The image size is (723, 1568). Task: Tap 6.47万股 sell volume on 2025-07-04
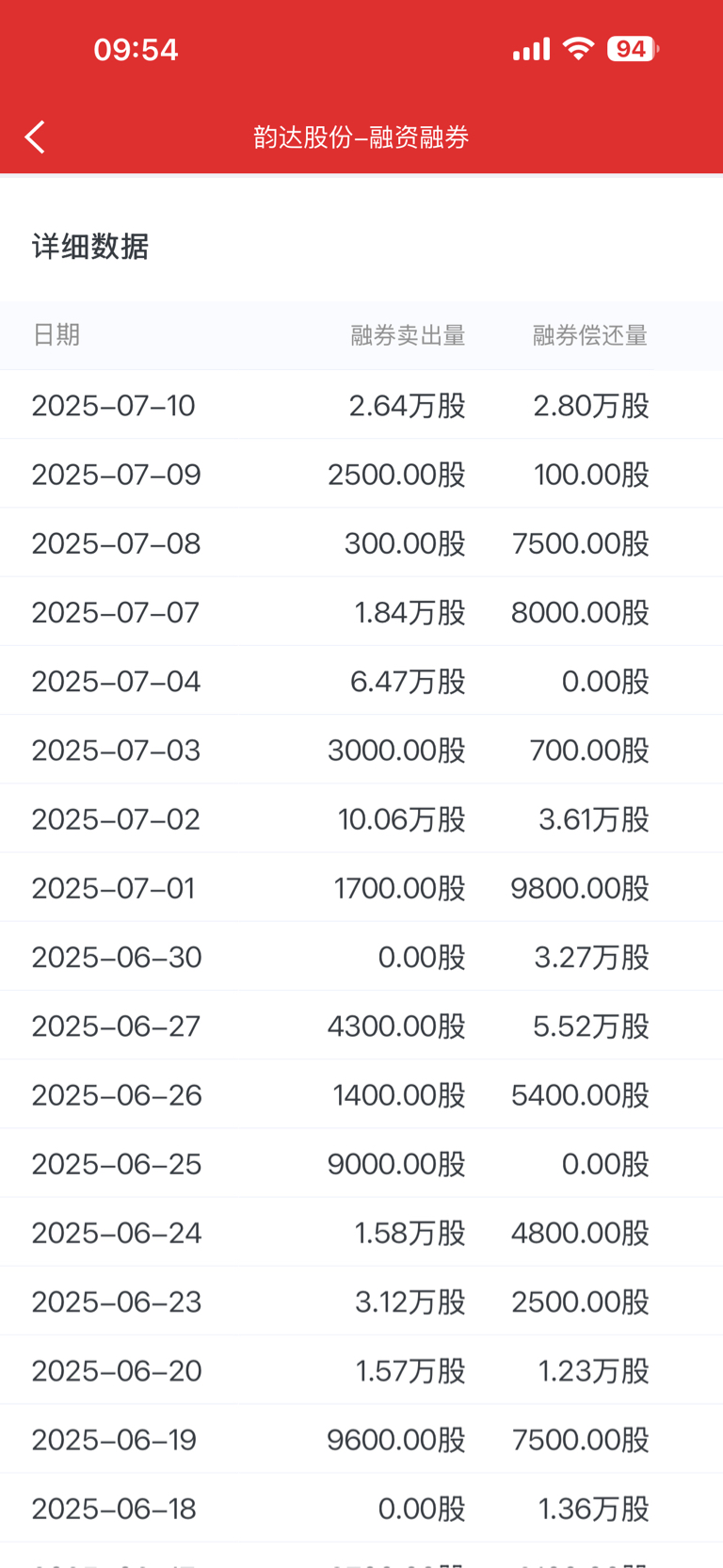pos(408,681)
